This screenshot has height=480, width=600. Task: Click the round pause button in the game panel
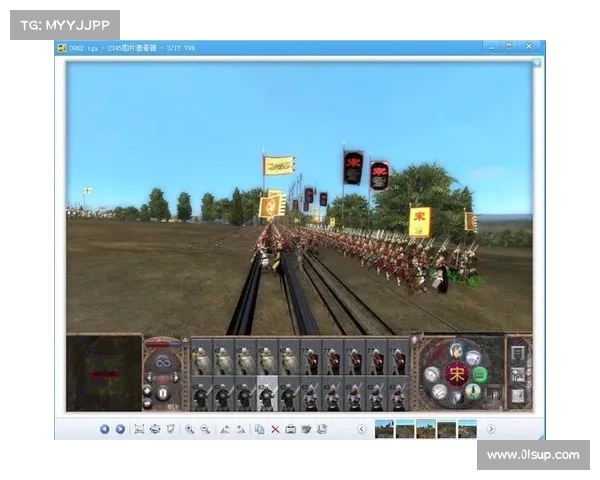(163, 393)
